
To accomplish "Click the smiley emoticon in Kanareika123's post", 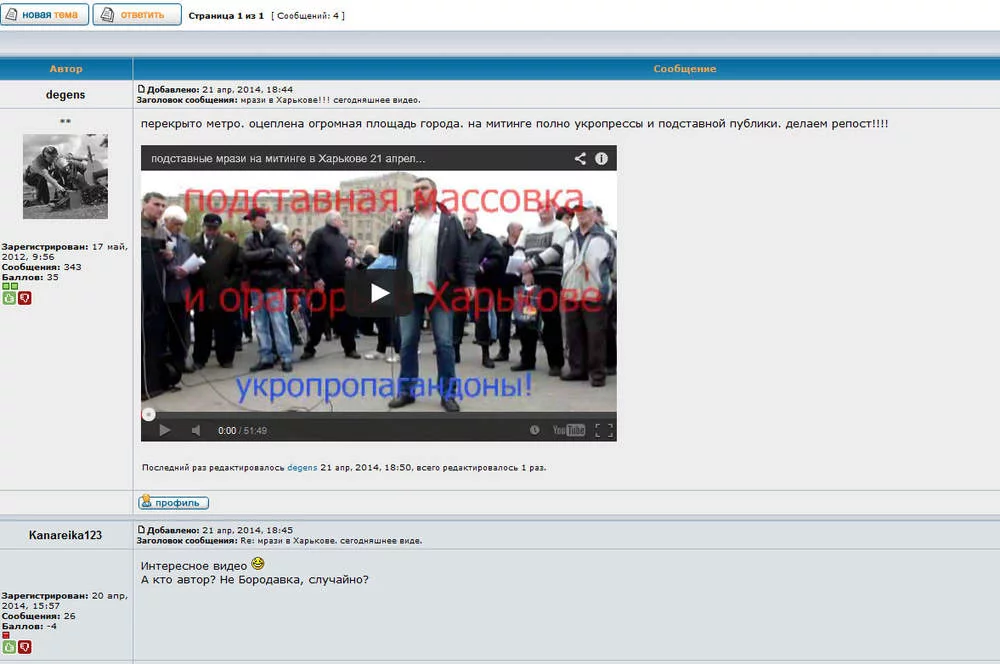I will (x=258, y=563).
